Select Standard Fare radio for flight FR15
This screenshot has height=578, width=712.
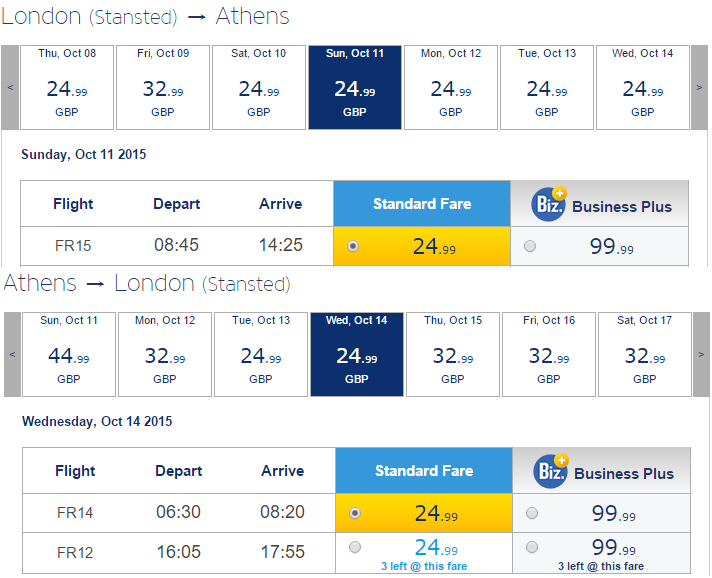point(353,246)
